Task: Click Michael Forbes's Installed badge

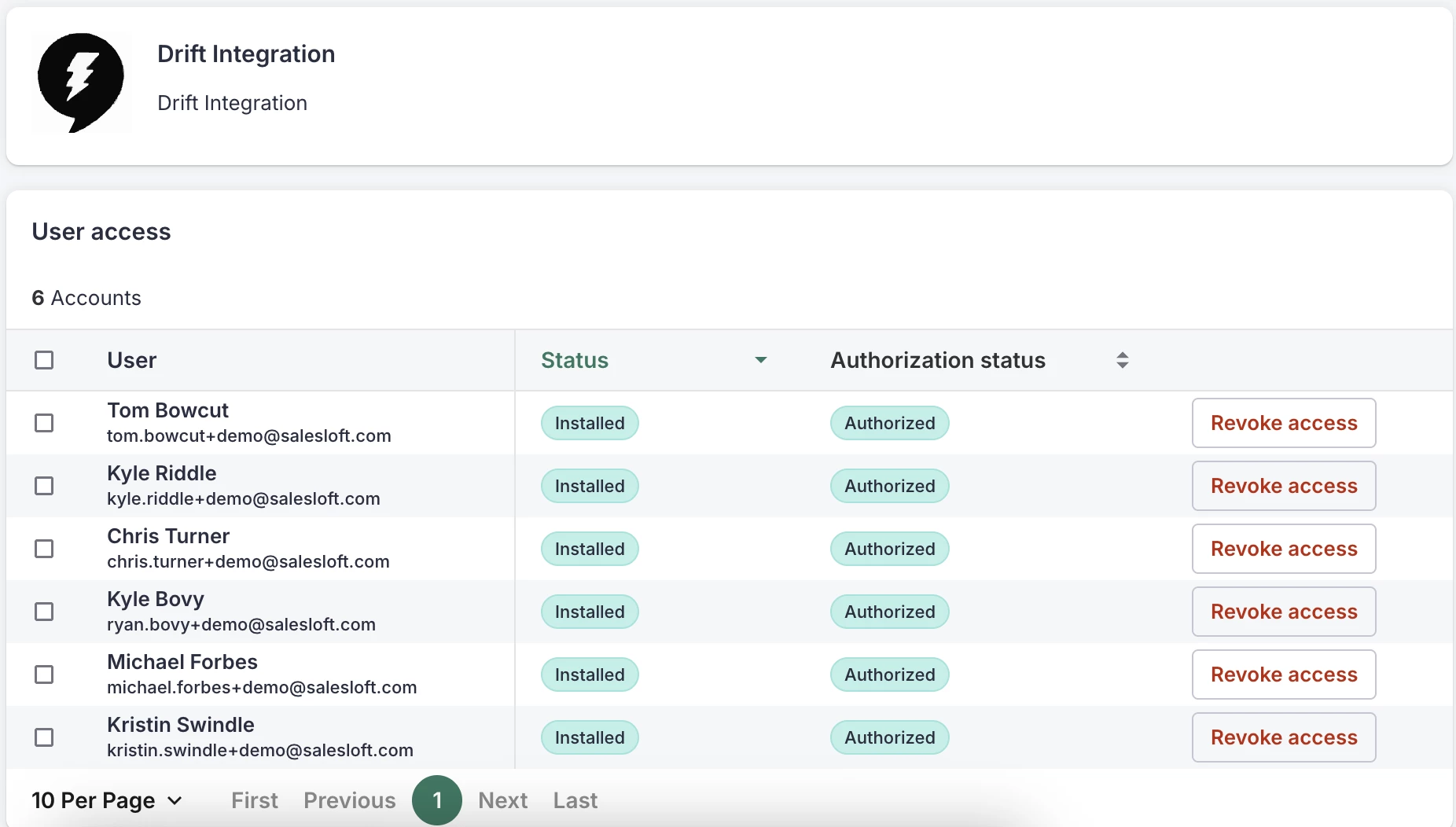Action: click(x=590, y=674)
